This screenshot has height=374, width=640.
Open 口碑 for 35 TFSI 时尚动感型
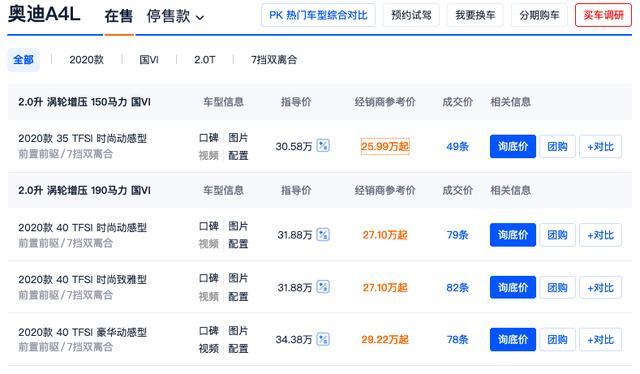(209, 138)
